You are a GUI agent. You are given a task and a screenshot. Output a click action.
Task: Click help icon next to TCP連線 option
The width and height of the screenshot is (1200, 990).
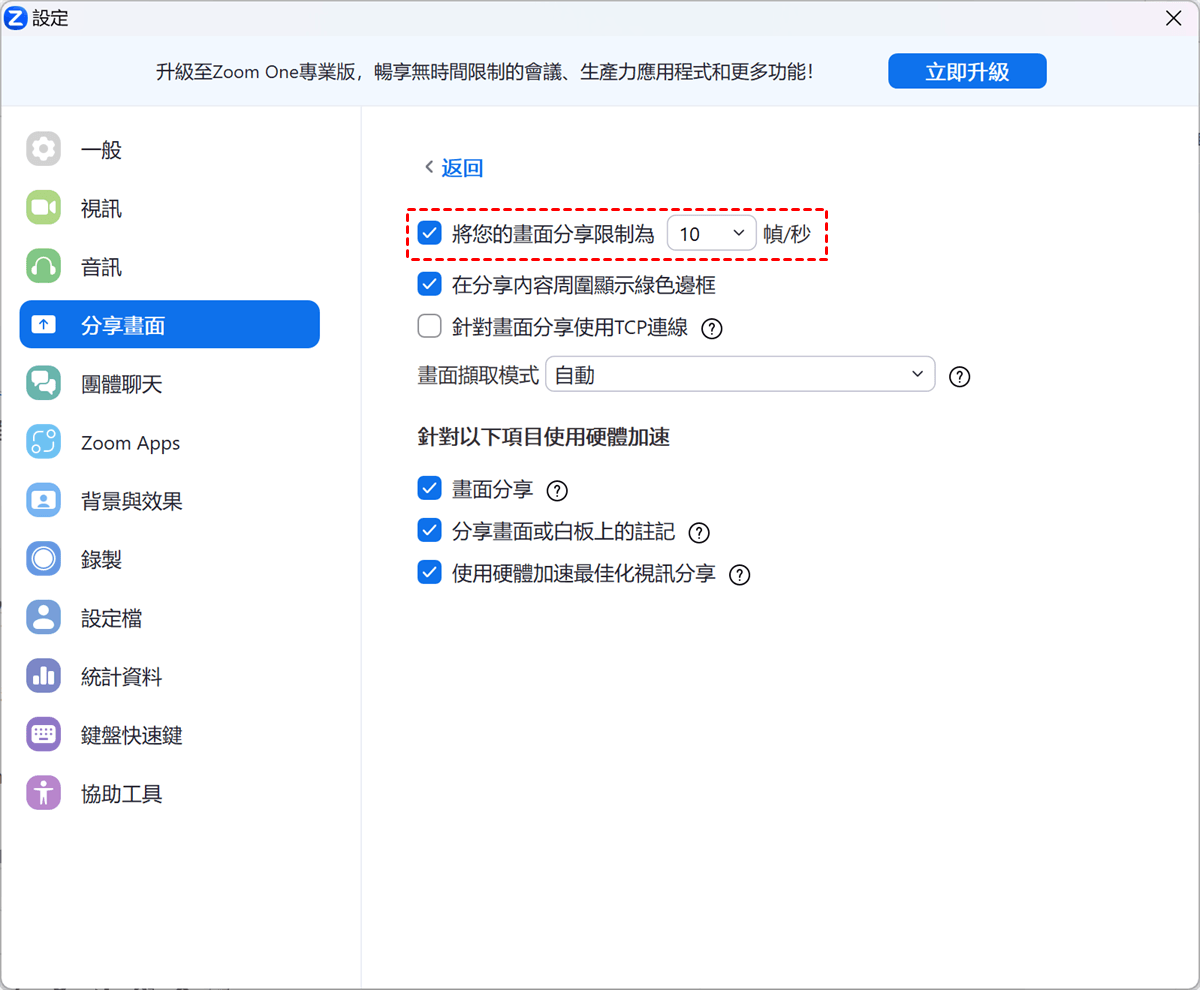tap(712, 328)
